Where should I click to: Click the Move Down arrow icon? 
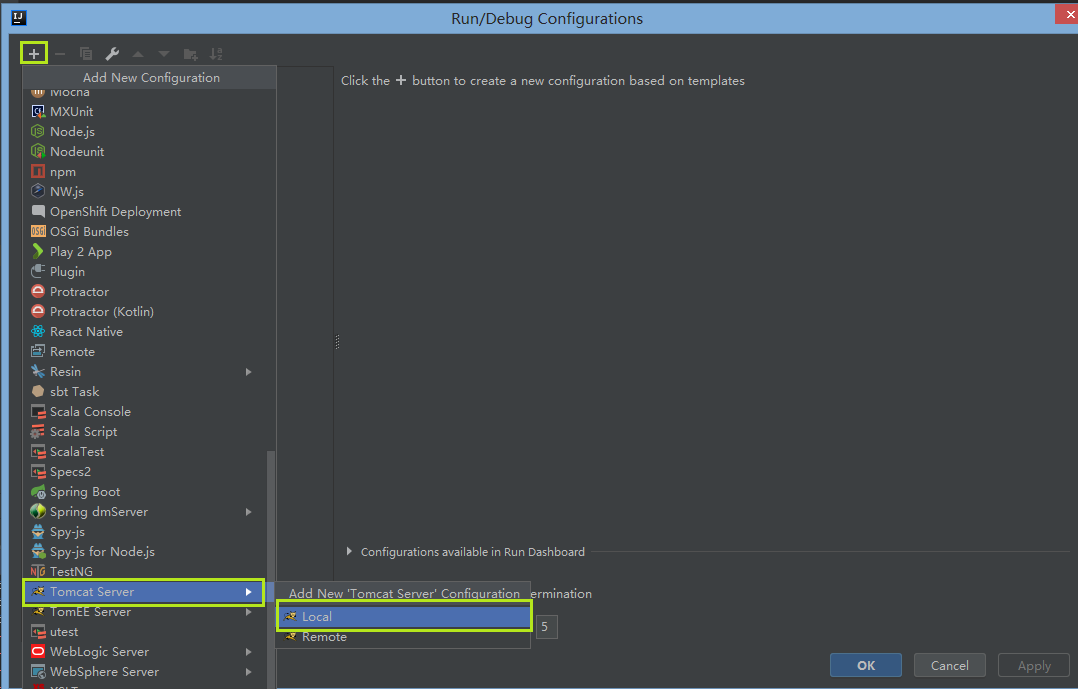click(x=164, y=54)
